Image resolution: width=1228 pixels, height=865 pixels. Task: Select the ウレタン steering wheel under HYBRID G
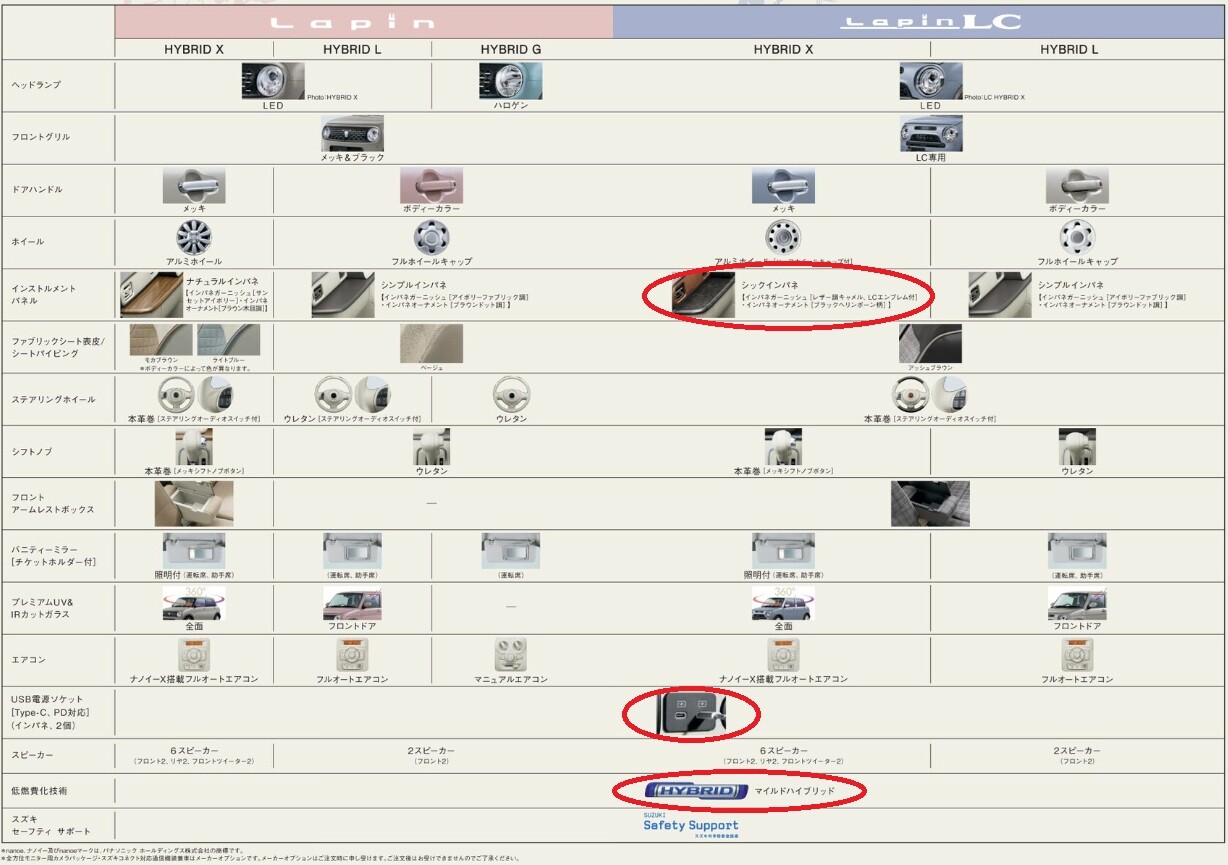tap(511, 394)
